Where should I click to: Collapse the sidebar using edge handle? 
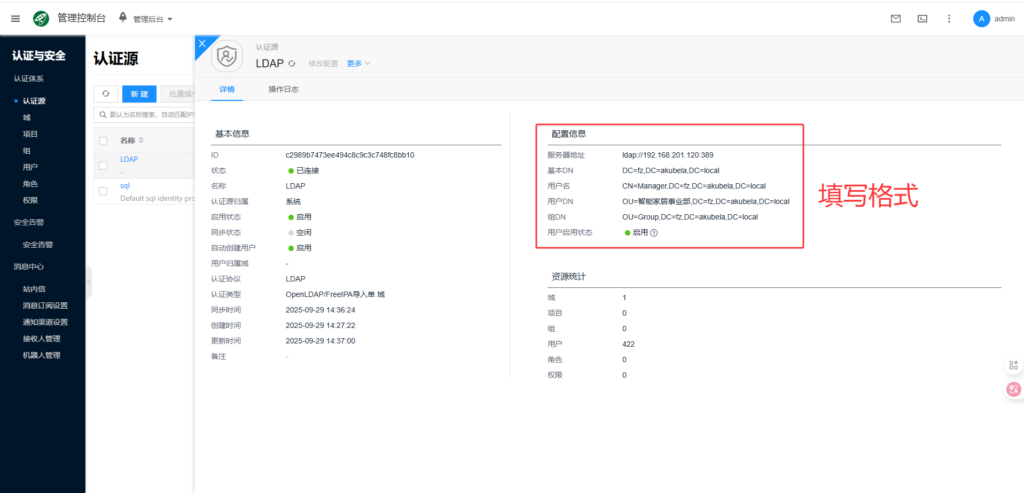point(88,282)
